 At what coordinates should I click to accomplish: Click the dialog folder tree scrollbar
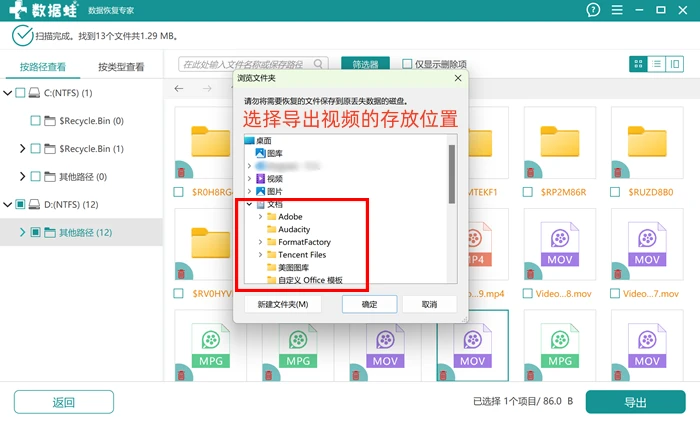tap(452, 174)
